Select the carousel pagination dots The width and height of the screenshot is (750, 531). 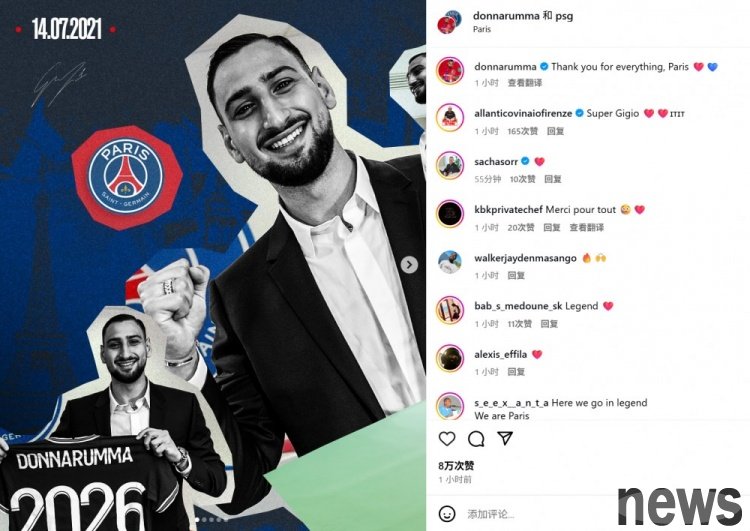coord(210,520)
